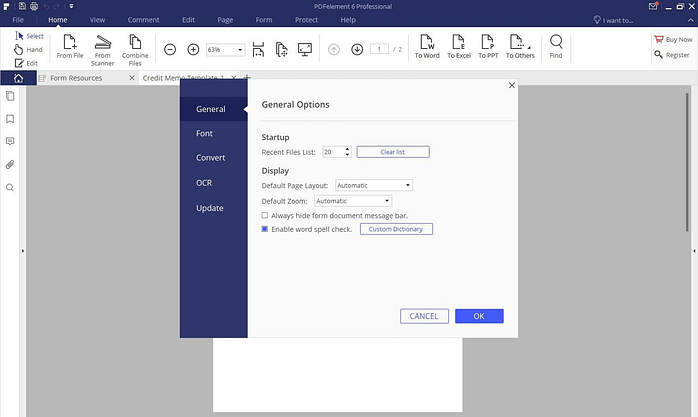The image size is (698, 417).
Task: Click the page number input field
Action: coord(379,49)
